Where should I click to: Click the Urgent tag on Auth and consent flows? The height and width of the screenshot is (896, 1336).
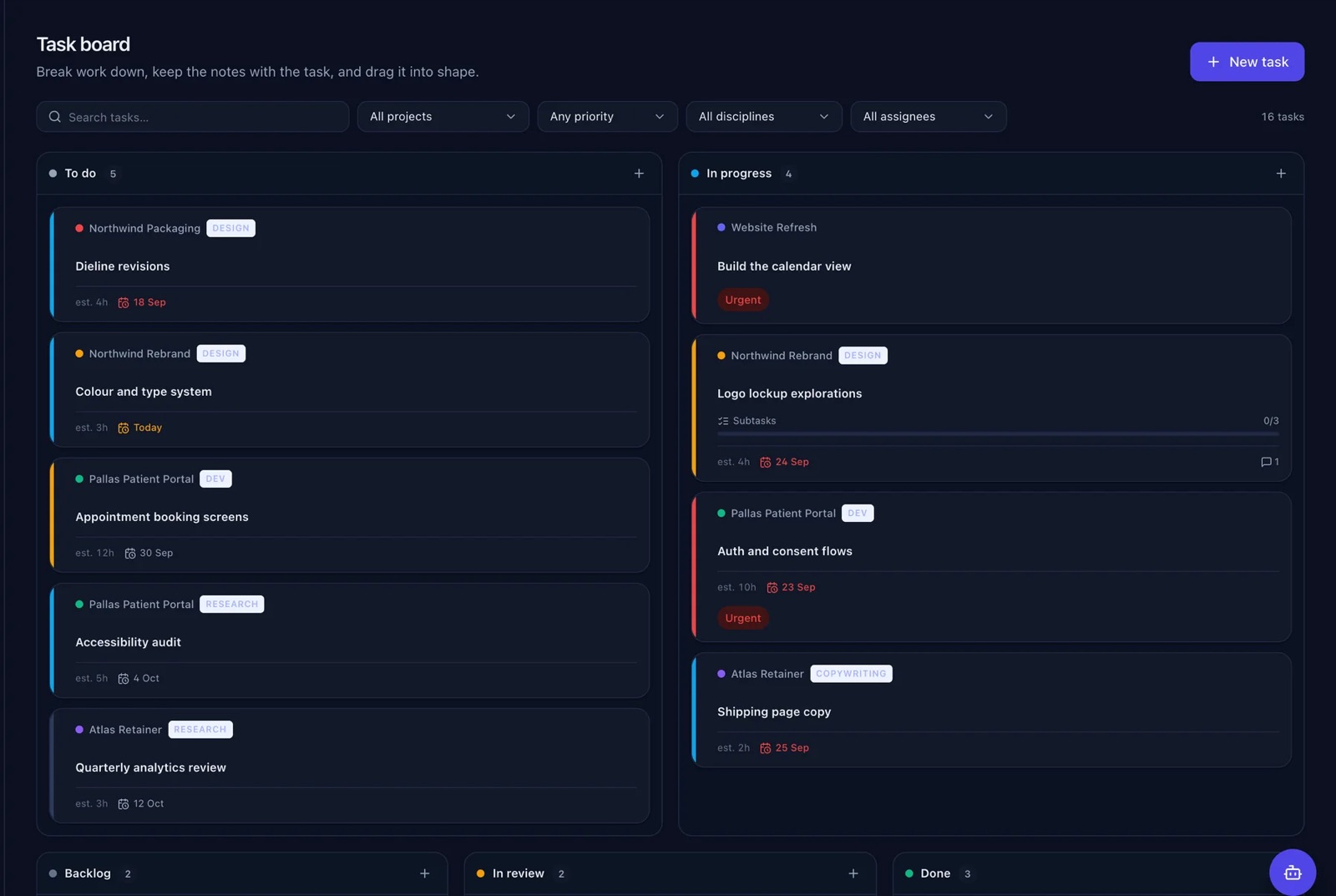click(742, 618)
